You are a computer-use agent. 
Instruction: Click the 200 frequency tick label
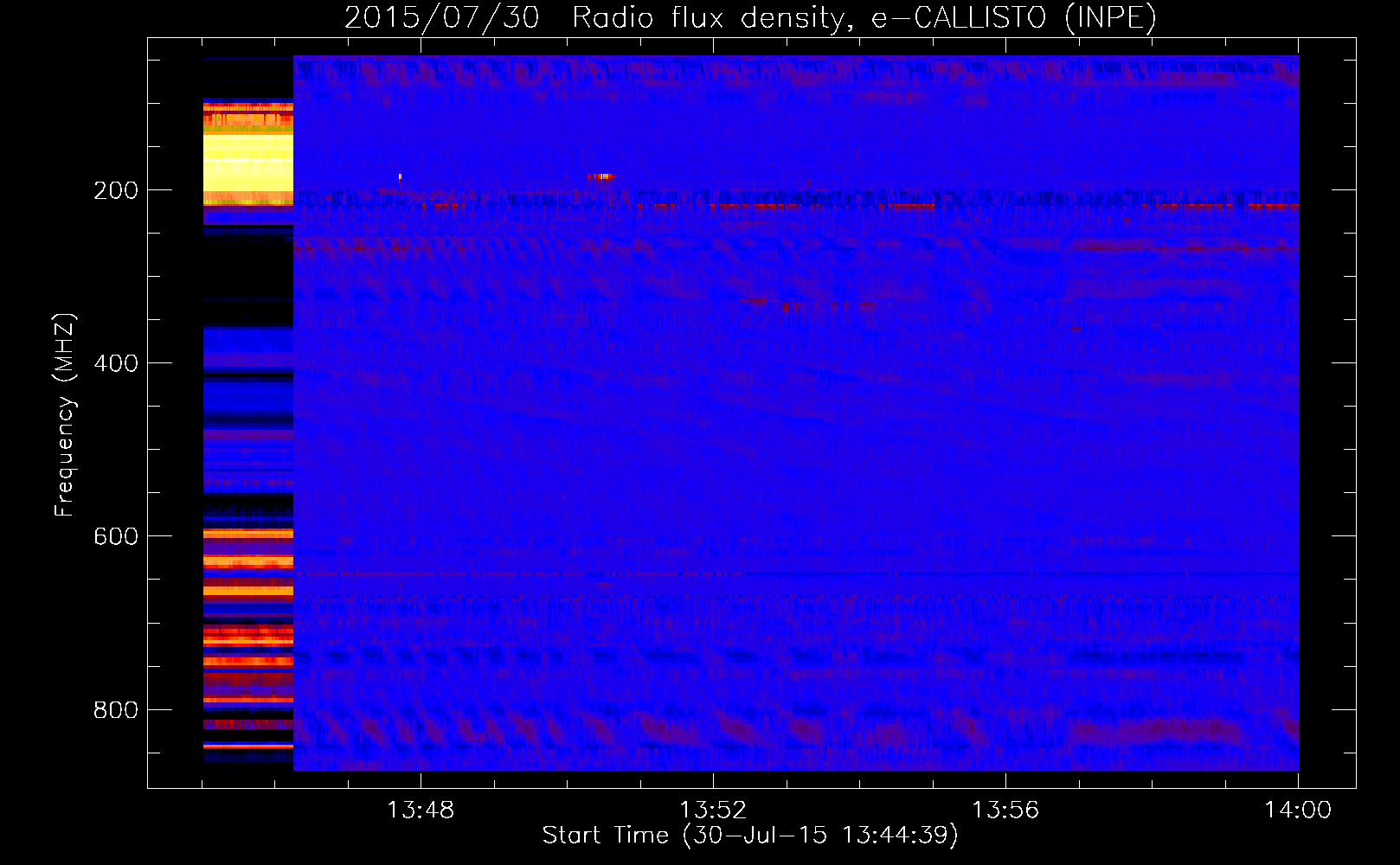tap(116, 190)
